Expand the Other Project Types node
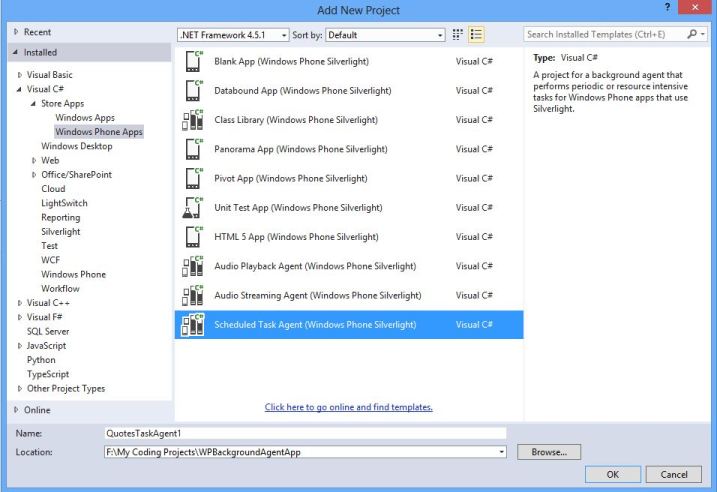717x492 pixels. [19, 389]
